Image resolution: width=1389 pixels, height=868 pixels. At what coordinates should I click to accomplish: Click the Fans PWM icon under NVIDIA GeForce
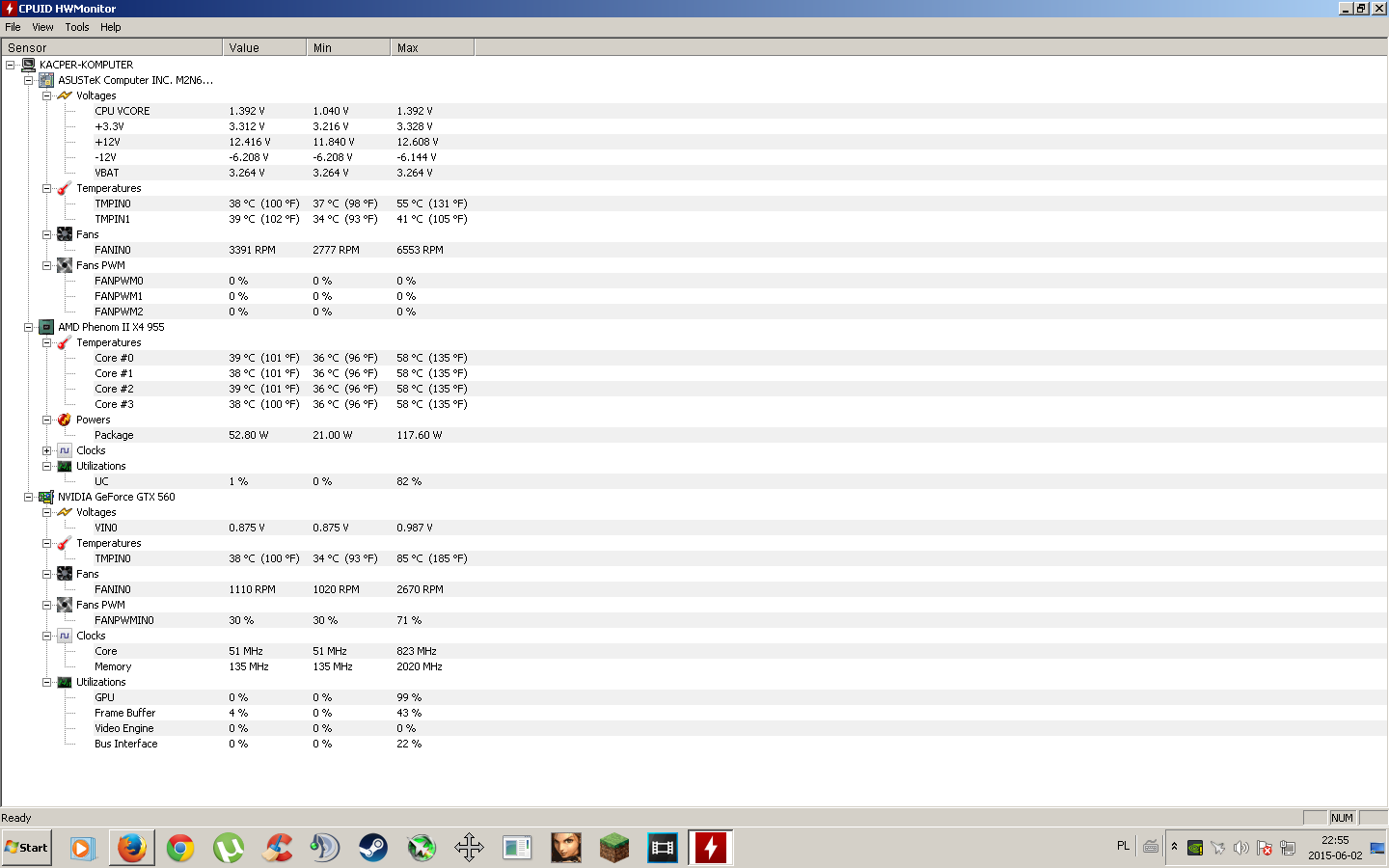[x=65, y=605]
